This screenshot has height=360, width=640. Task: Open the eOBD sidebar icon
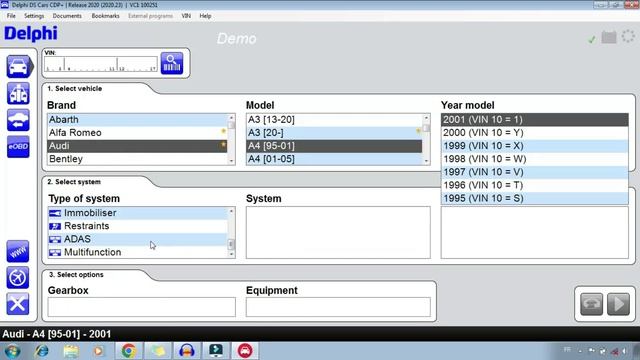coord(18,147)
